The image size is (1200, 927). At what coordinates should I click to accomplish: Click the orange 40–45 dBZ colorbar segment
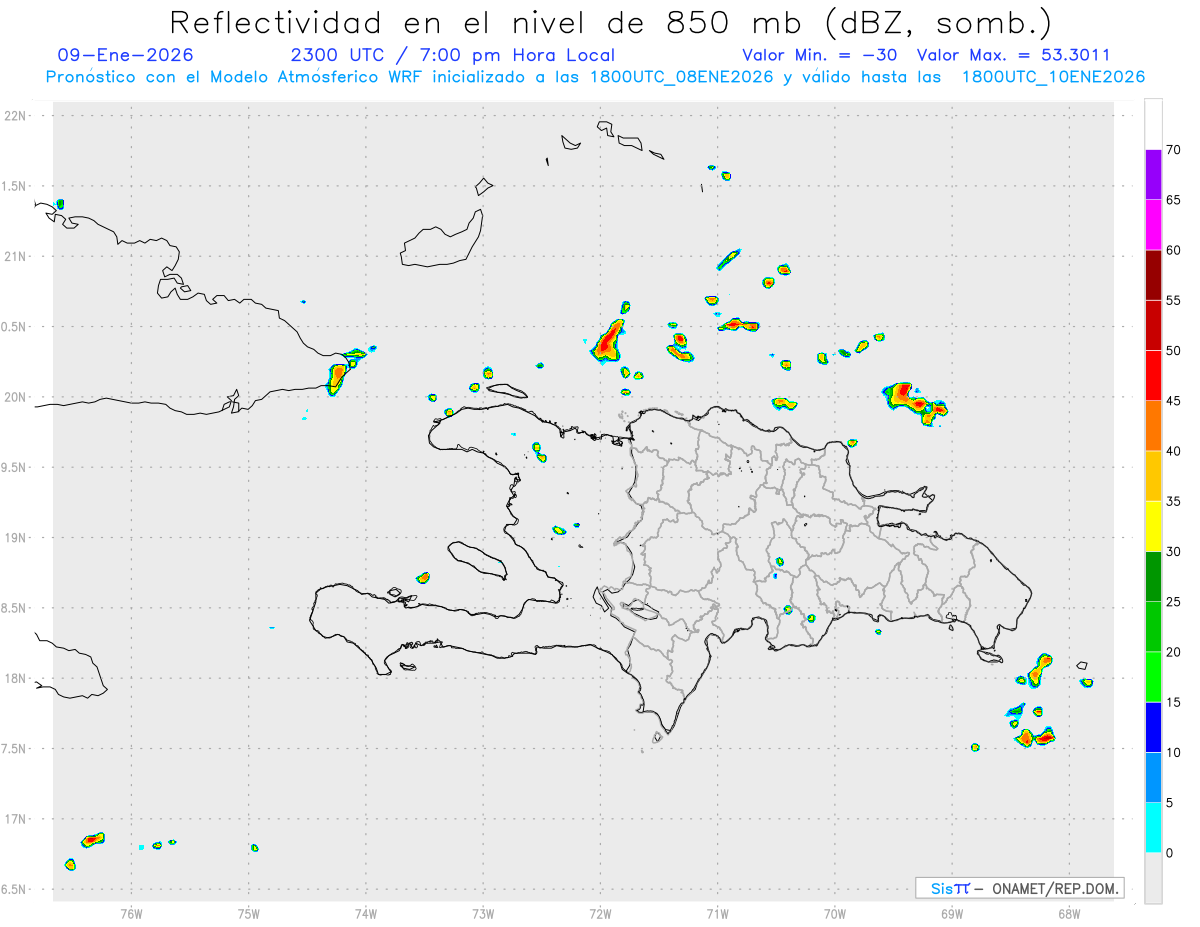point(1153,426)
